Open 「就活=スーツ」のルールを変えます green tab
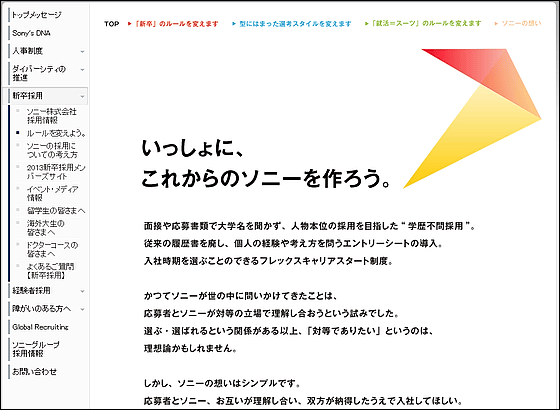The width and height of the screenshot is (560, 410). coord(426,24)
